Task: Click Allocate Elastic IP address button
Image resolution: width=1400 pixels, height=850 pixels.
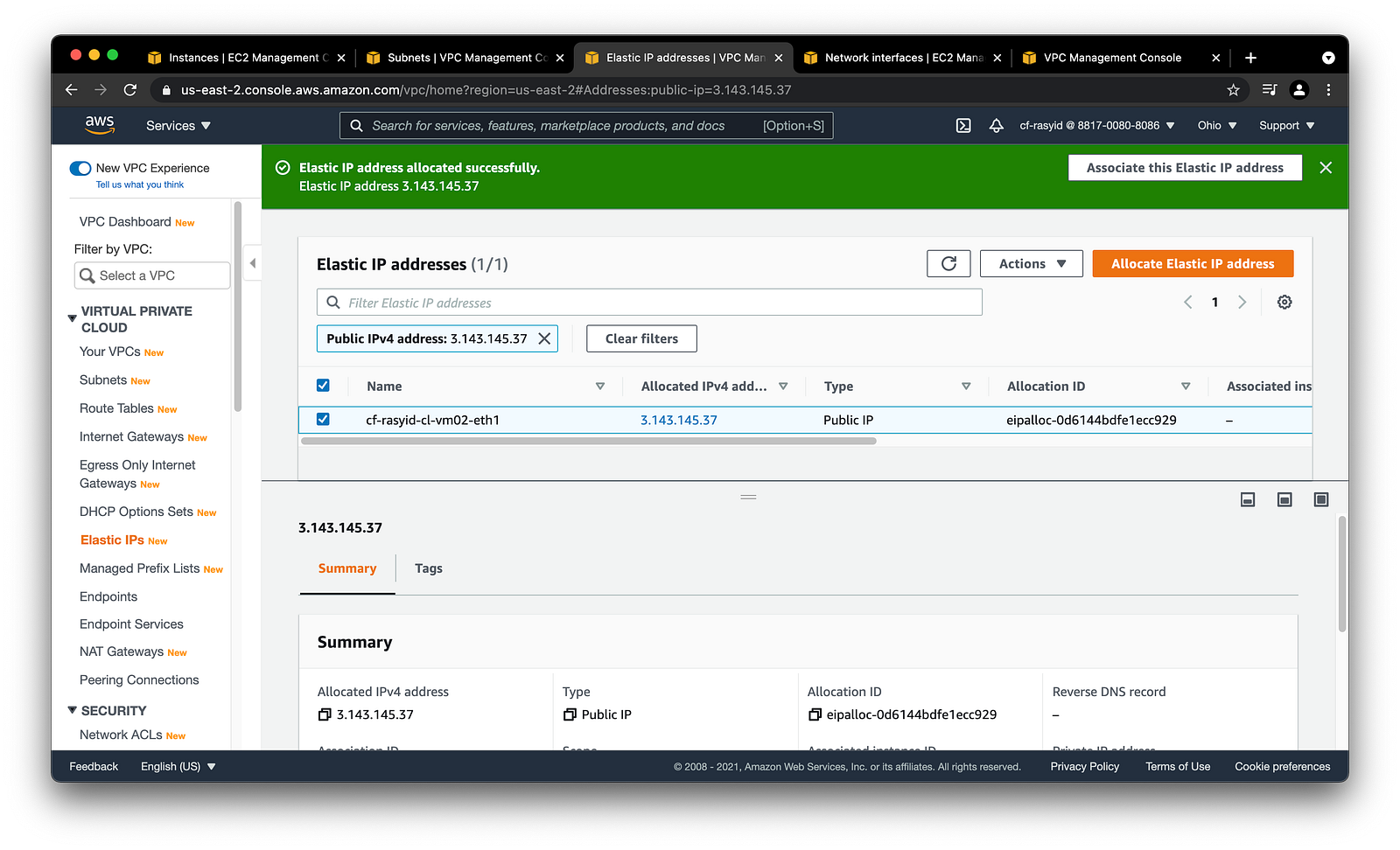Action: coord(1193,264)
